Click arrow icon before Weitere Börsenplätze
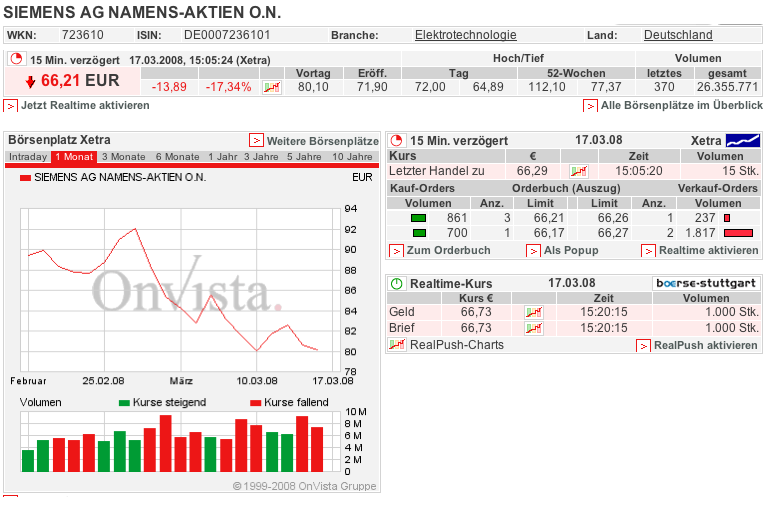The width and height of the screenshot is (768, 506). click(256, 141)
